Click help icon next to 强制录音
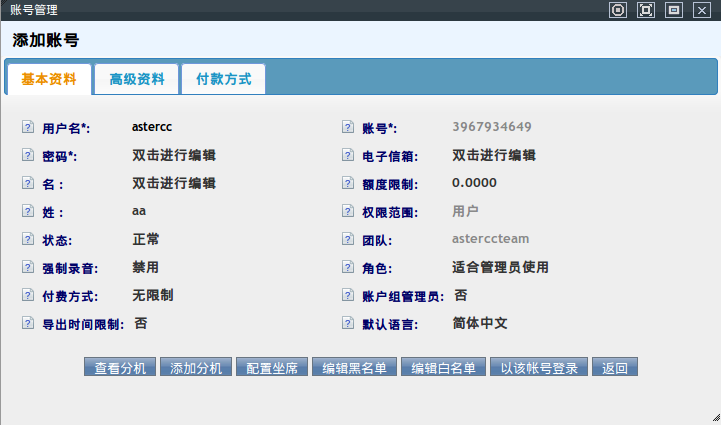 (27, 269)
